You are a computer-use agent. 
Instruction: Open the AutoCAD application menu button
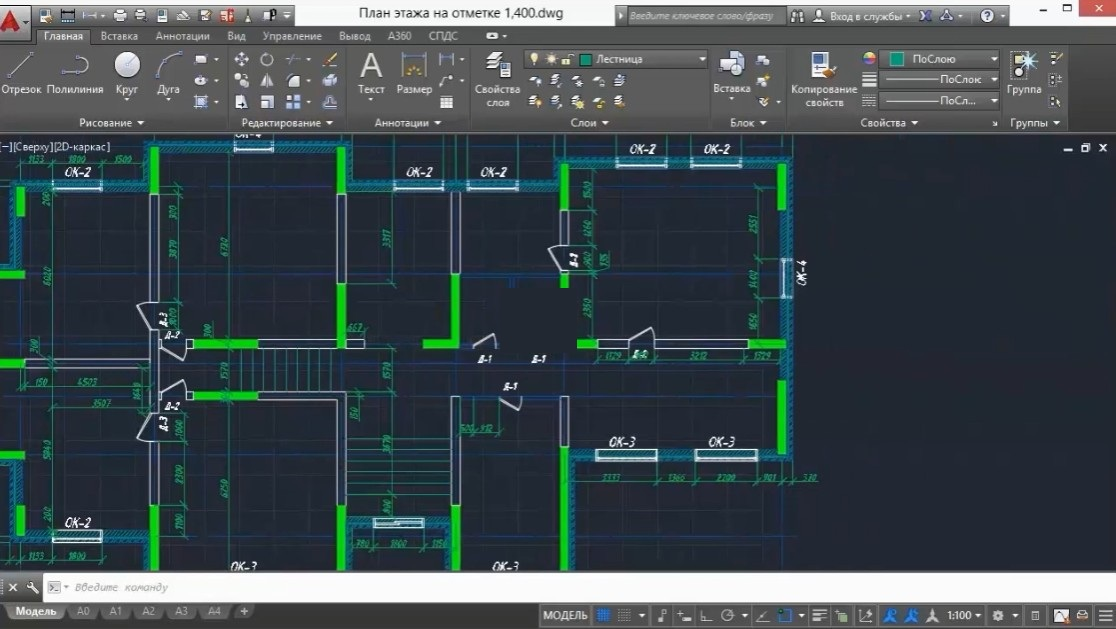point(13,21)
